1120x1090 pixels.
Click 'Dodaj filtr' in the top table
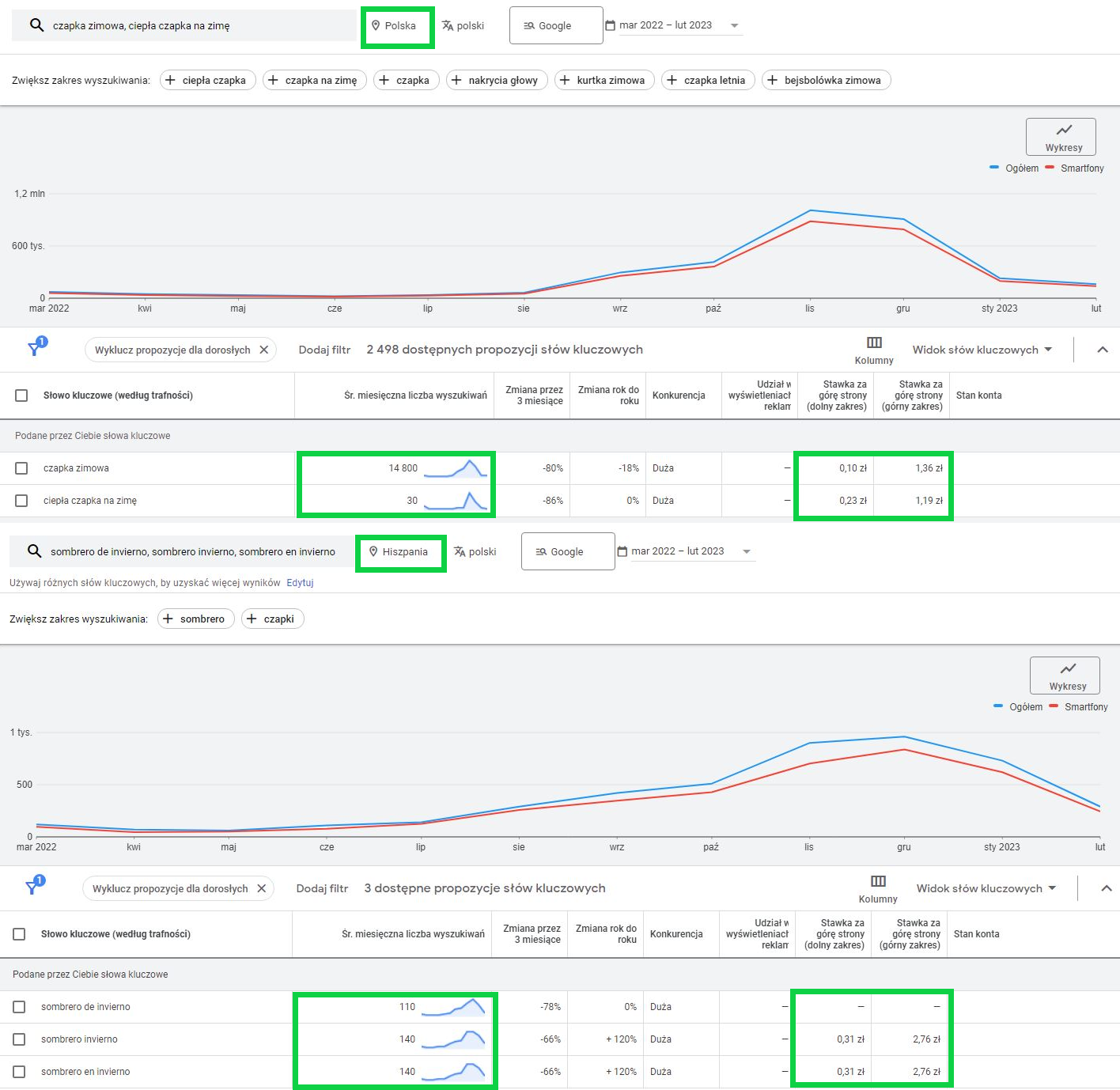click(324, 350)
